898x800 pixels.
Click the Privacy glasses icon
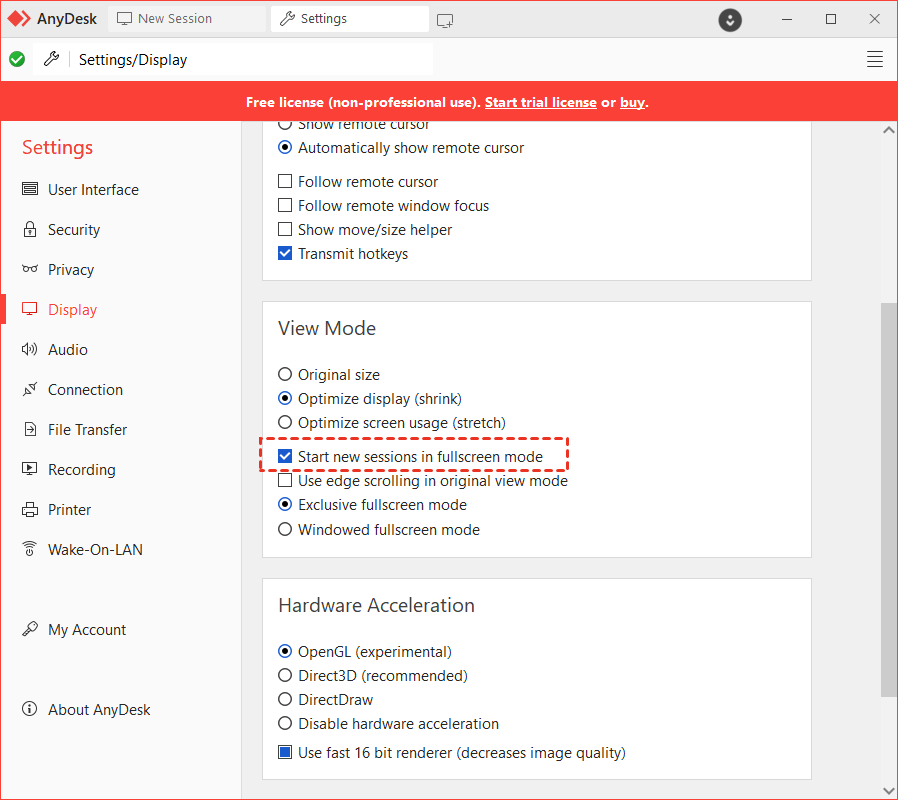coord(30,270)
